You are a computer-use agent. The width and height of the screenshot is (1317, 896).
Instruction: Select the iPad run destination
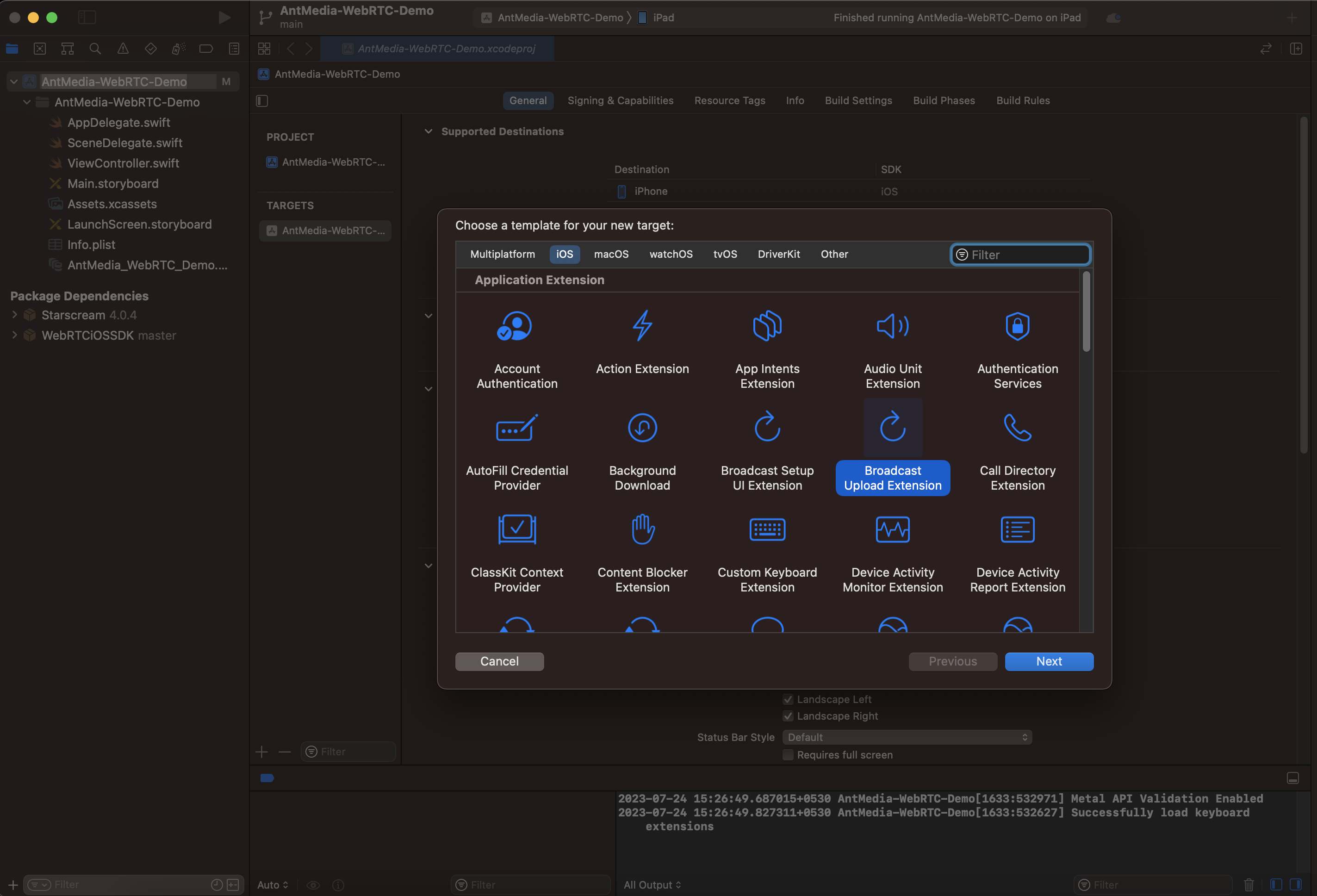tap(656, 18)
